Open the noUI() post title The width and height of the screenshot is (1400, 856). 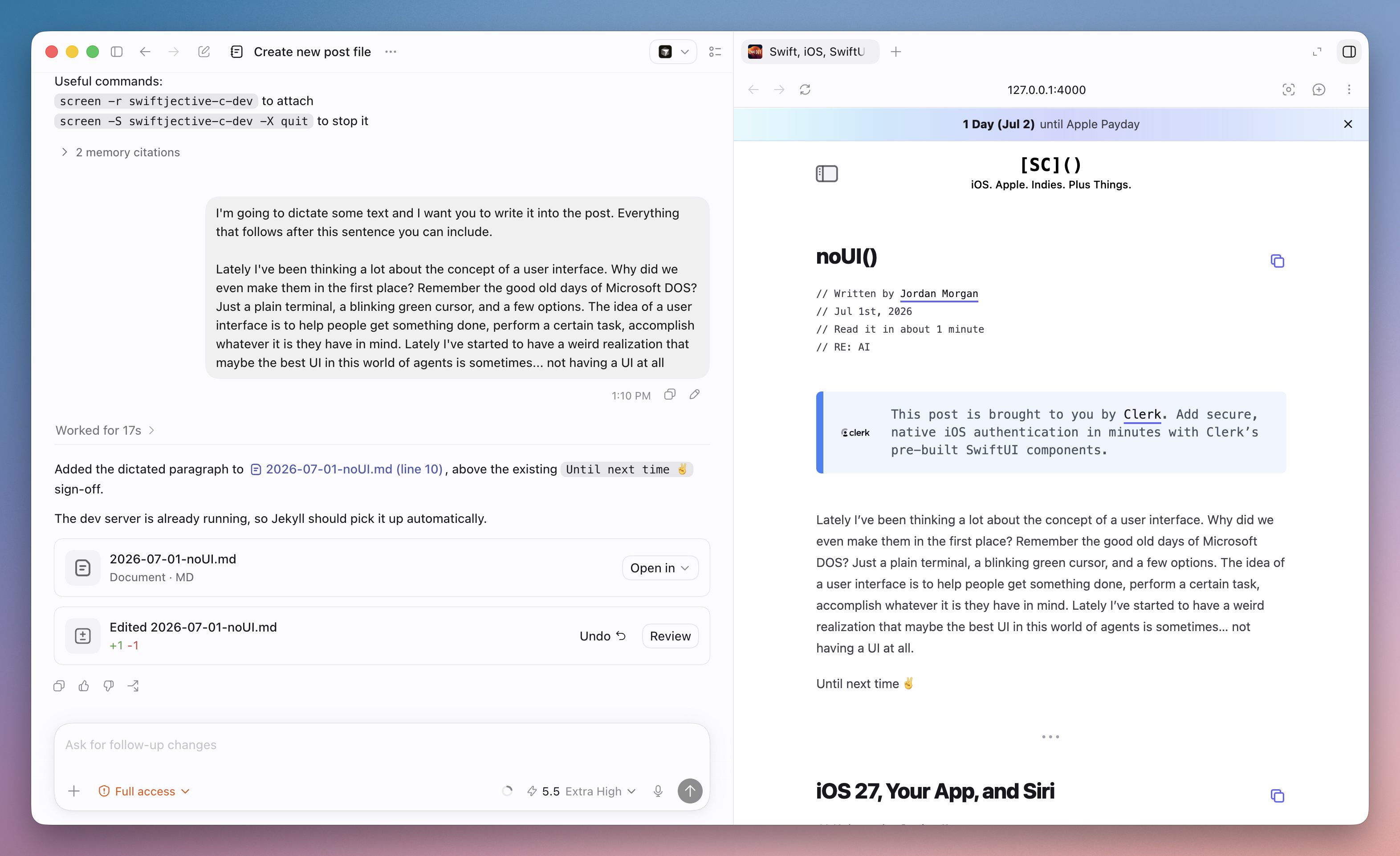coord(847,257)
